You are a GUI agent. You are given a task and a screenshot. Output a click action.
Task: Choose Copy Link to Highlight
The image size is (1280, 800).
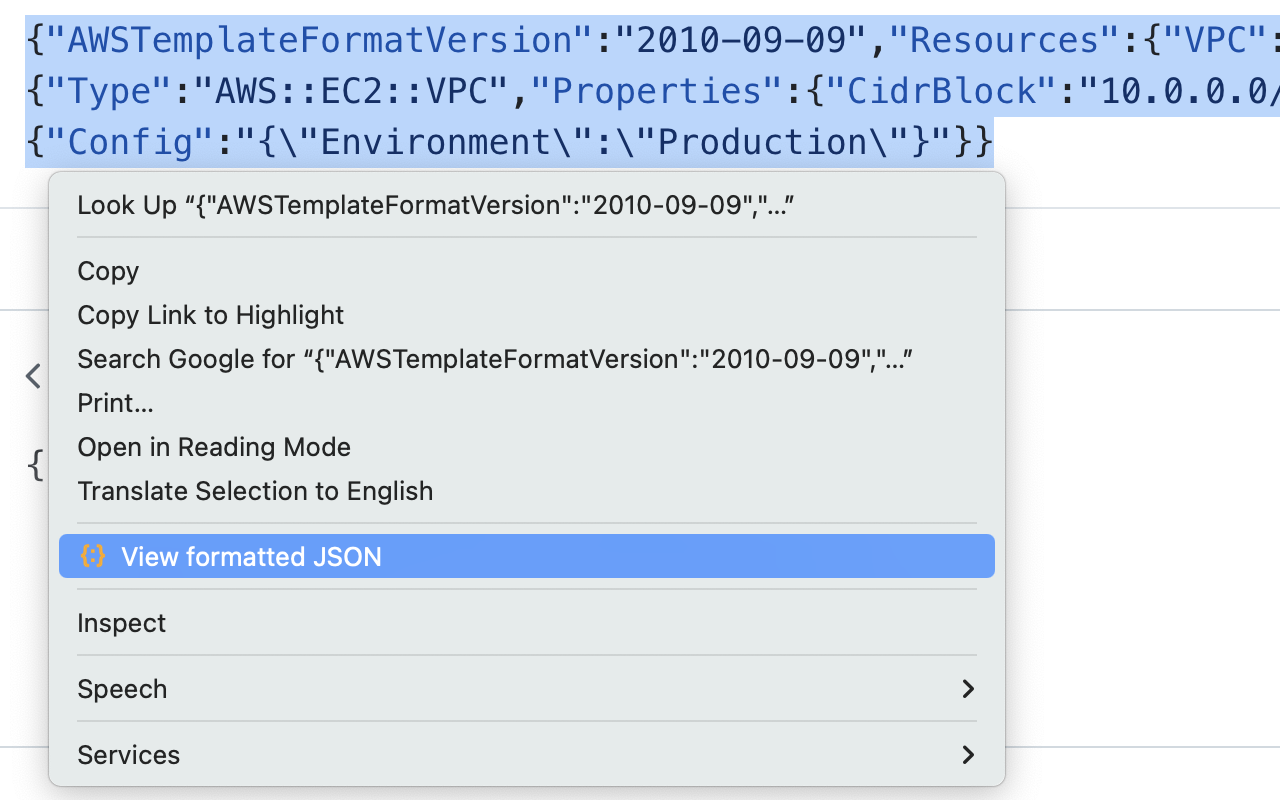pyautogui.click(x=527, y=315)
